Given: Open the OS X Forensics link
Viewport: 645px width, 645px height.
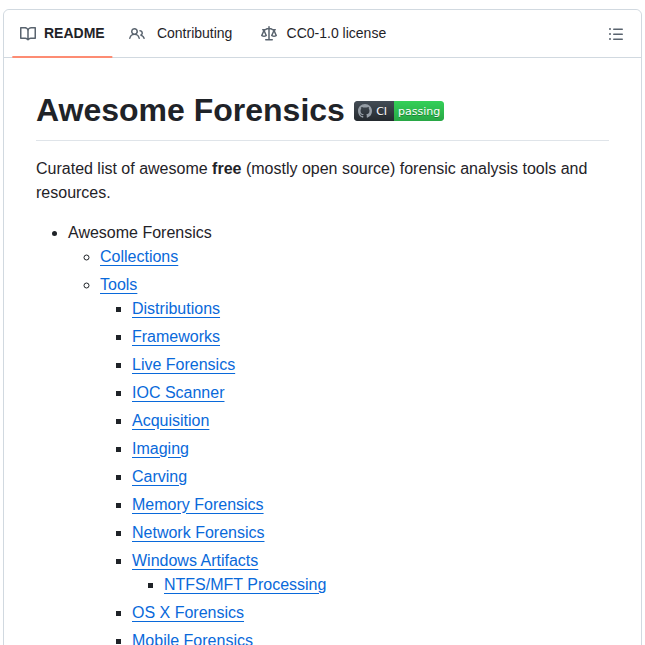Looking at the screenshot, I should pyautogui.click(x=188, y=613).
